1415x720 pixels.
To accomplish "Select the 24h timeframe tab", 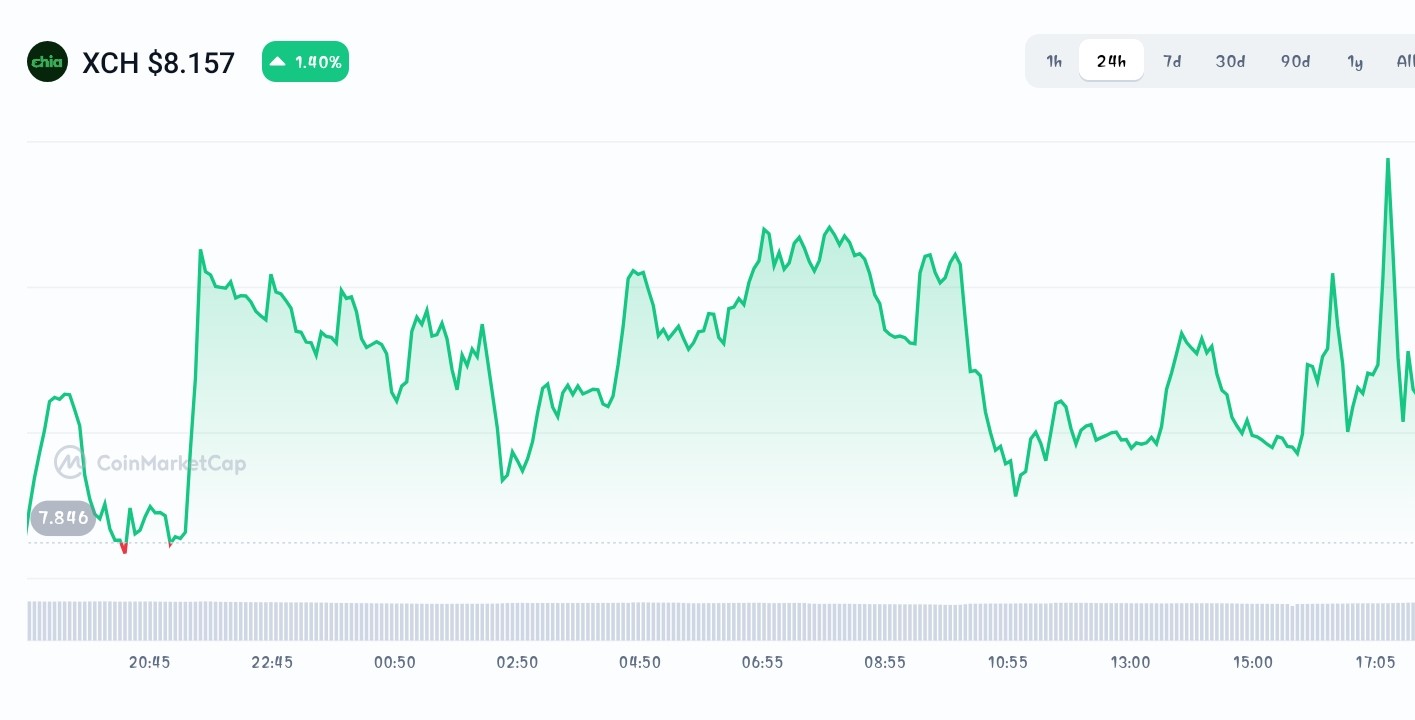I will [1111, 60].
